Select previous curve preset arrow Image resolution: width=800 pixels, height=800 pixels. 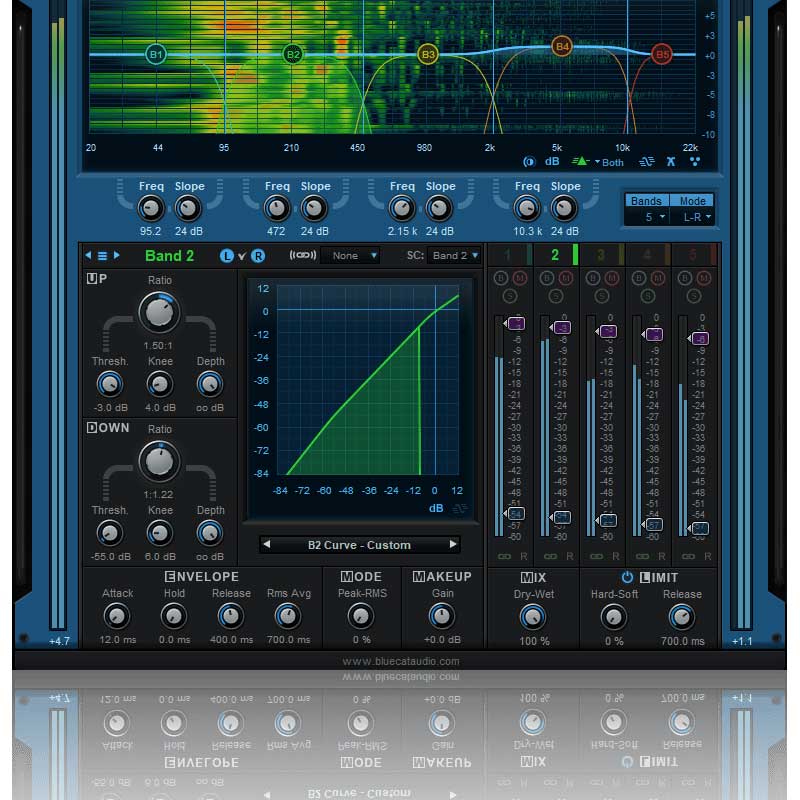[266, 544]
